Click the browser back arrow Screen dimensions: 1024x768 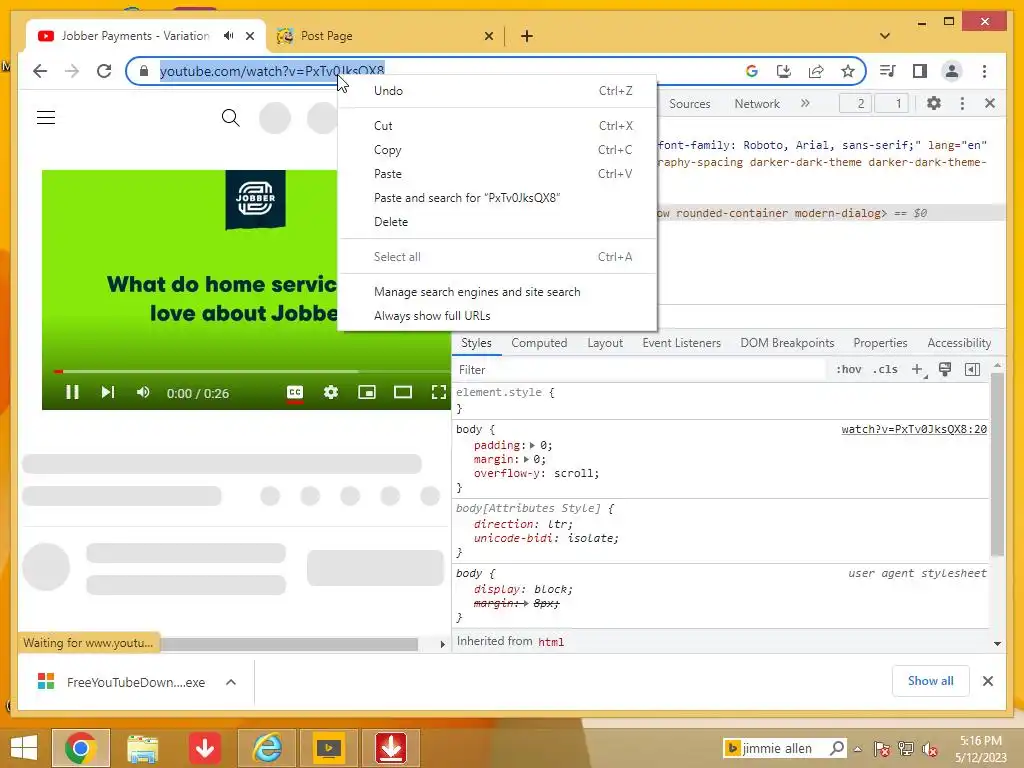tap(40, 71)
